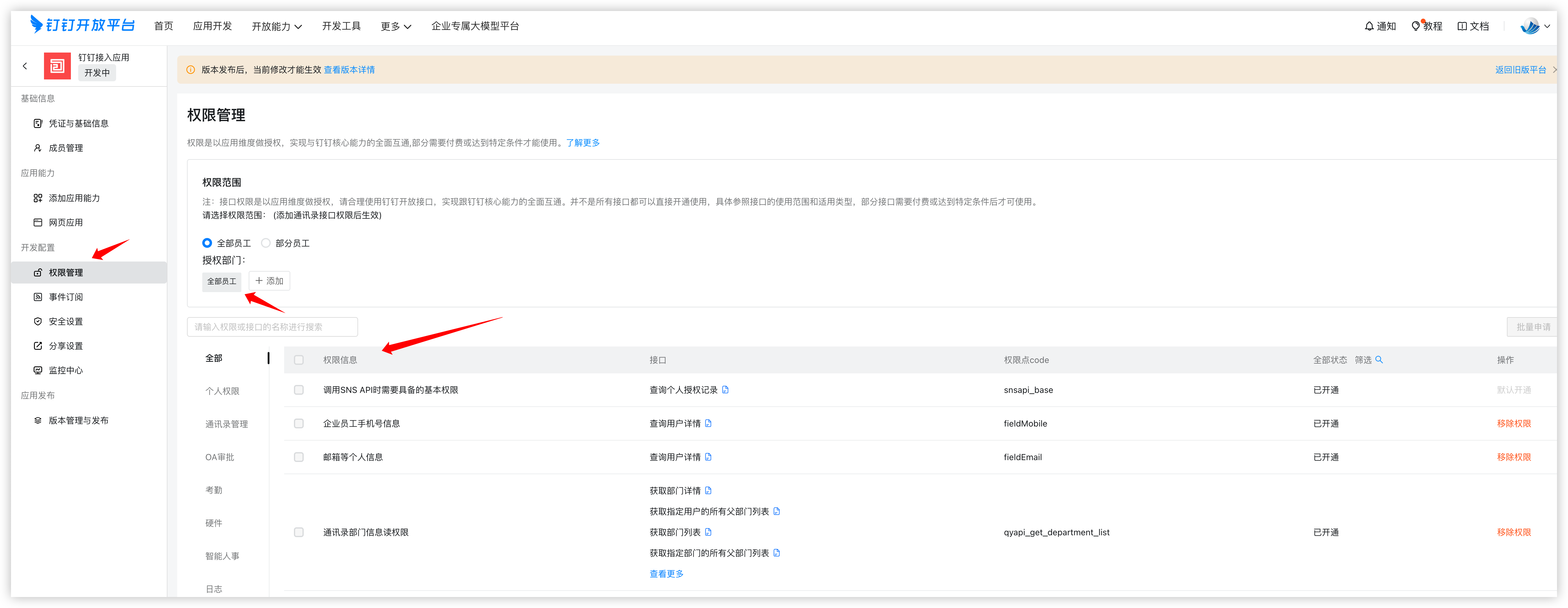Open the 了解更多 link

tap(583, 142)
